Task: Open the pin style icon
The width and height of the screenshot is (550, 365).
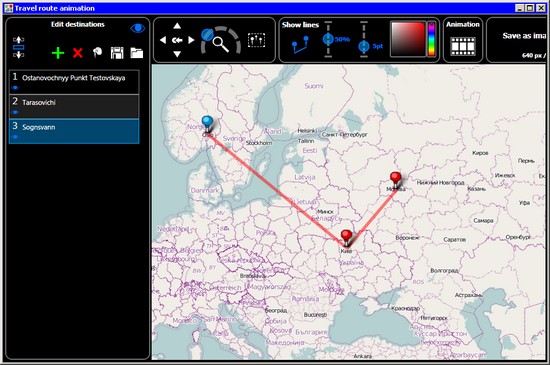Action: click(98, 53)
